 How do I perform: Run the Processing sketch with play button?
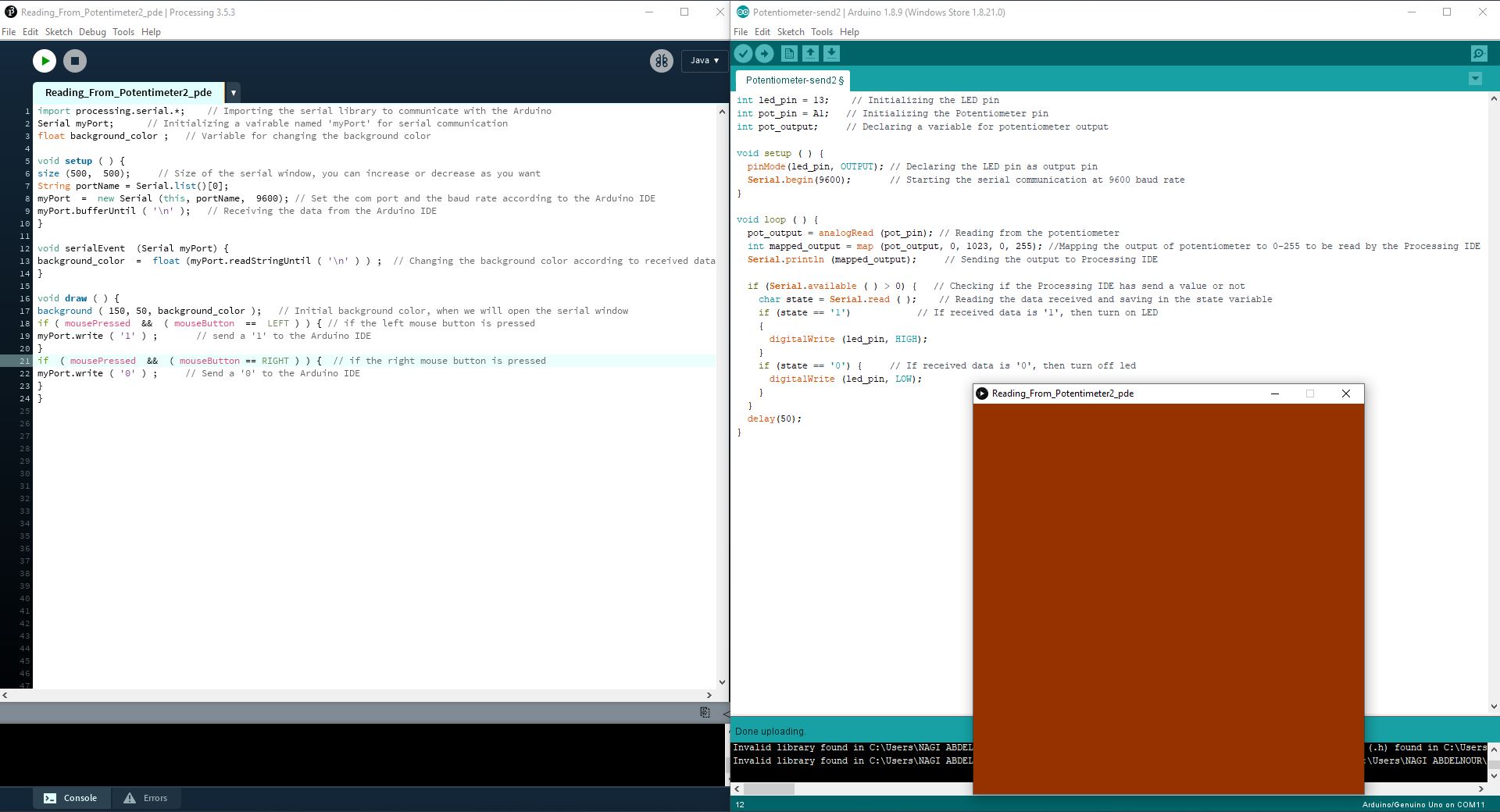[45, 60]
